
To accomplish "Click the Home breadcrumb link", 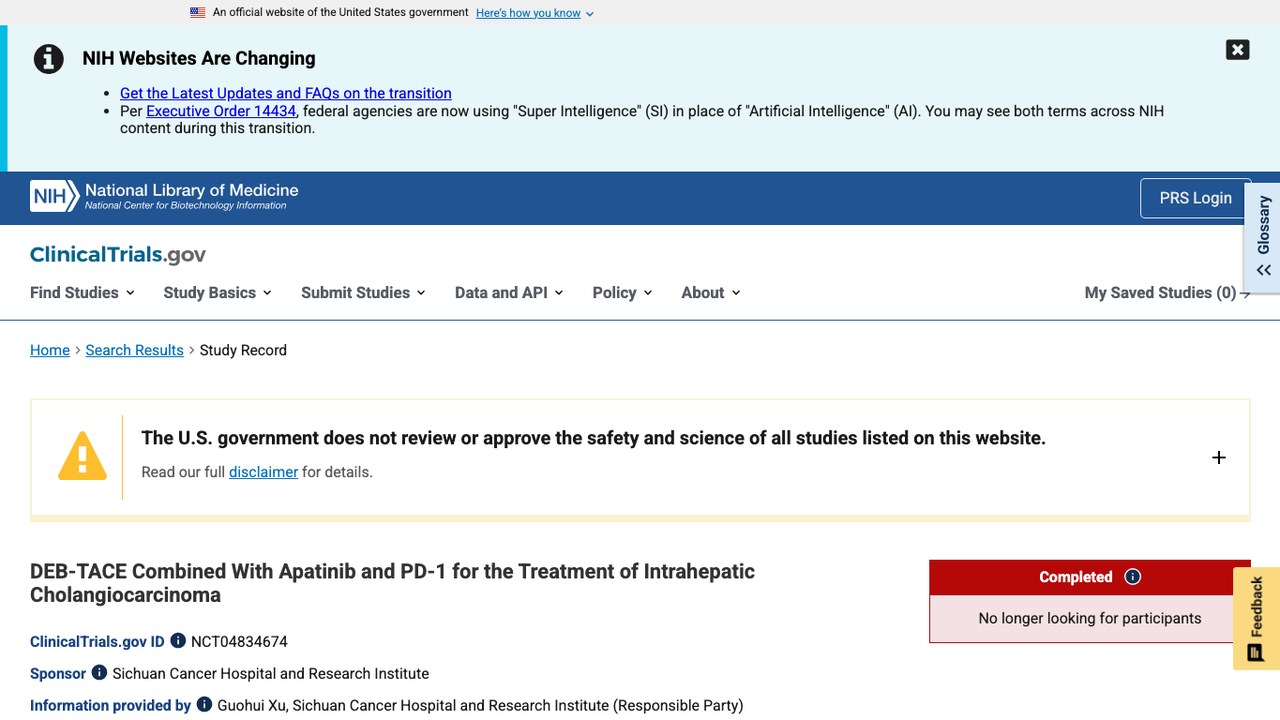I will [50, 350].
